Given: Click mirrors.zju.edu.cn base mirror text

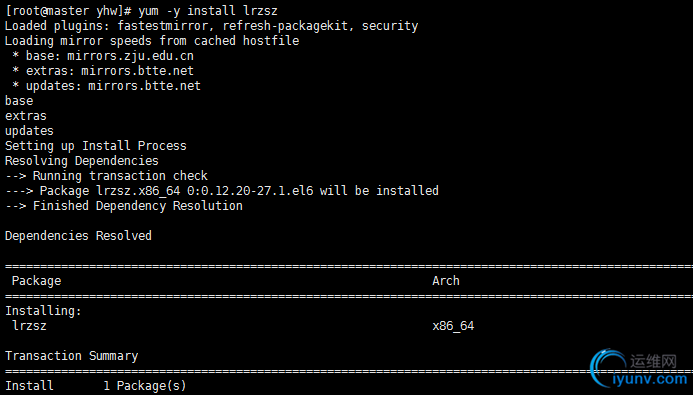Looking at the screenshot, I should [130, 56].
